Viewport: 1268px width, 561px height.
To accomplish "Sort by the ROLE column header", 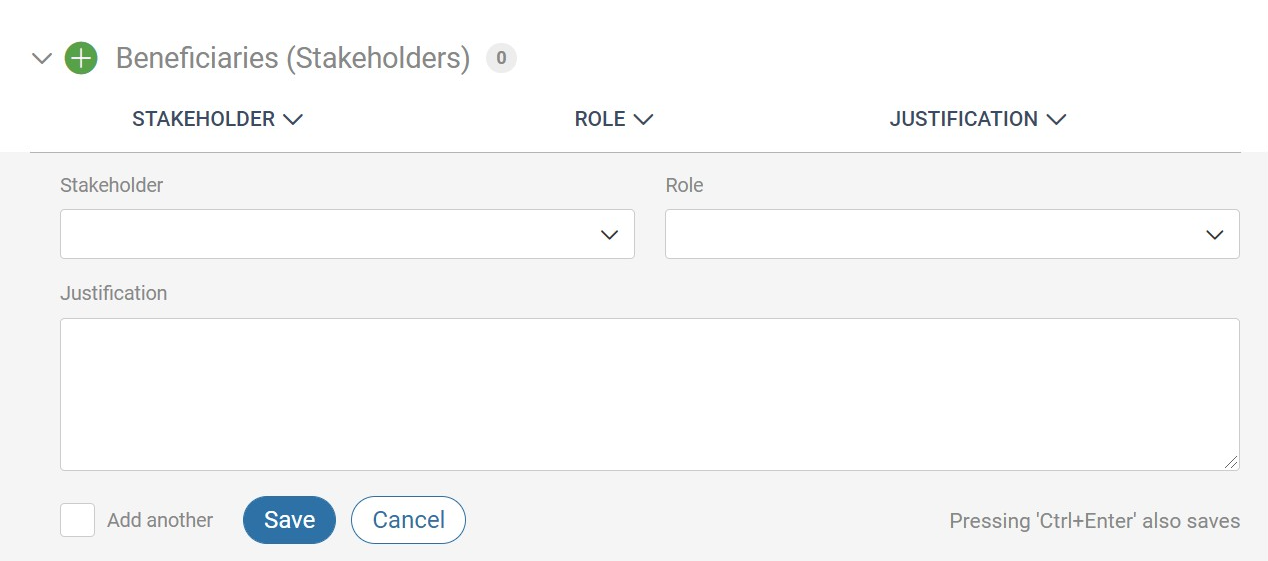I will tap(600, 119).
